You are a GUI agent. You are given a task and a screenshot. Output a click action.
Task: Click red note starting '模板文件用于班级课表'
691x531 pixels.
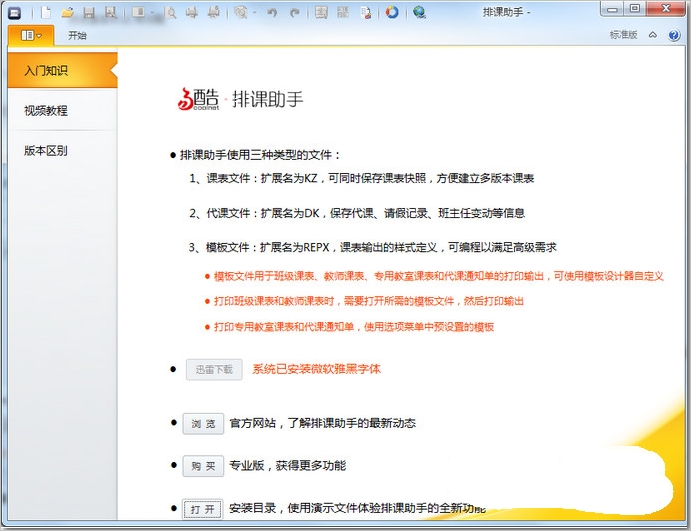tap(438, 276)
